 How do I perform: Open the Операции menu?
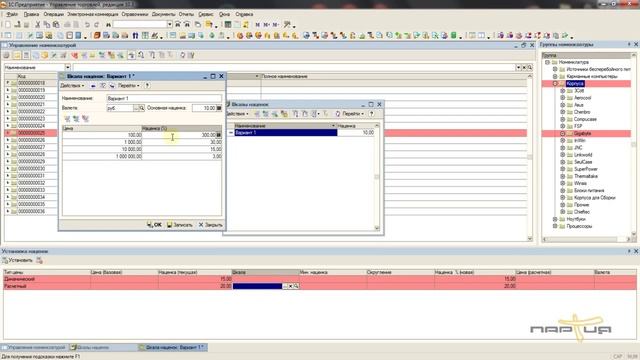click(x=53, y=14)
